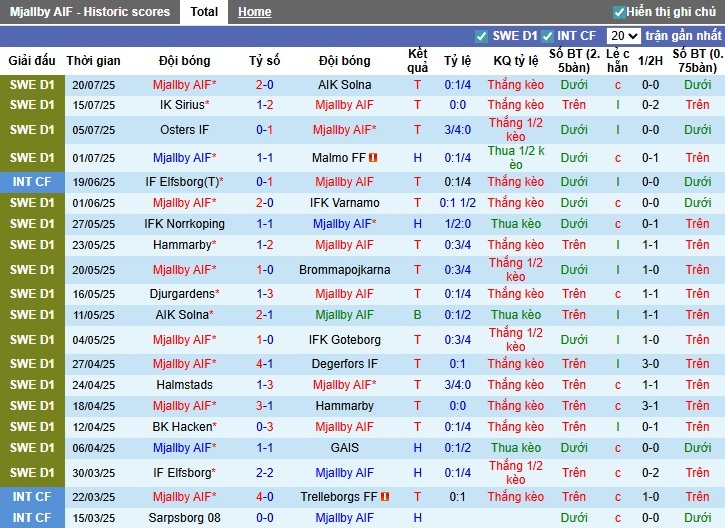This screenshot has height=528, width=725.
Task: Uncheck the INT CF filter checkbox
Action: 547,36
